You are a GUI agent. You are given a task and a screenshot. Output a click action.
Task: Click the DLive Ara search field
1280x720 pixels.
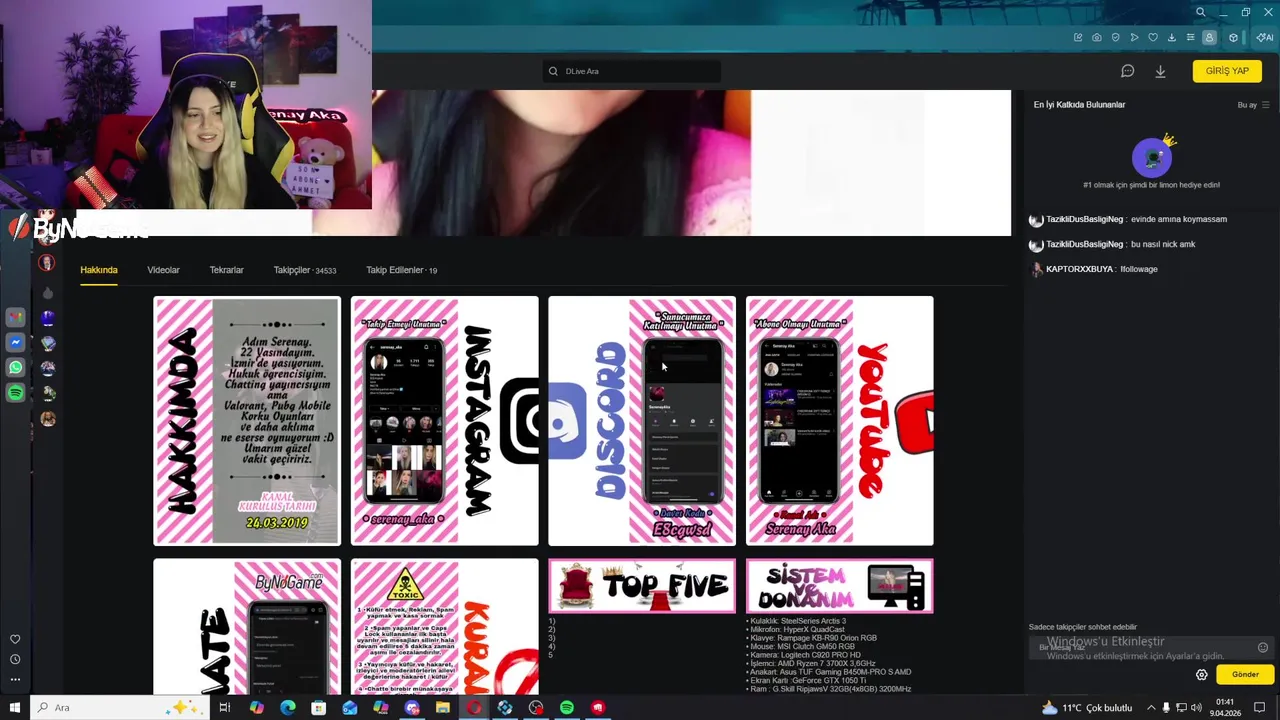pos(632,71)
